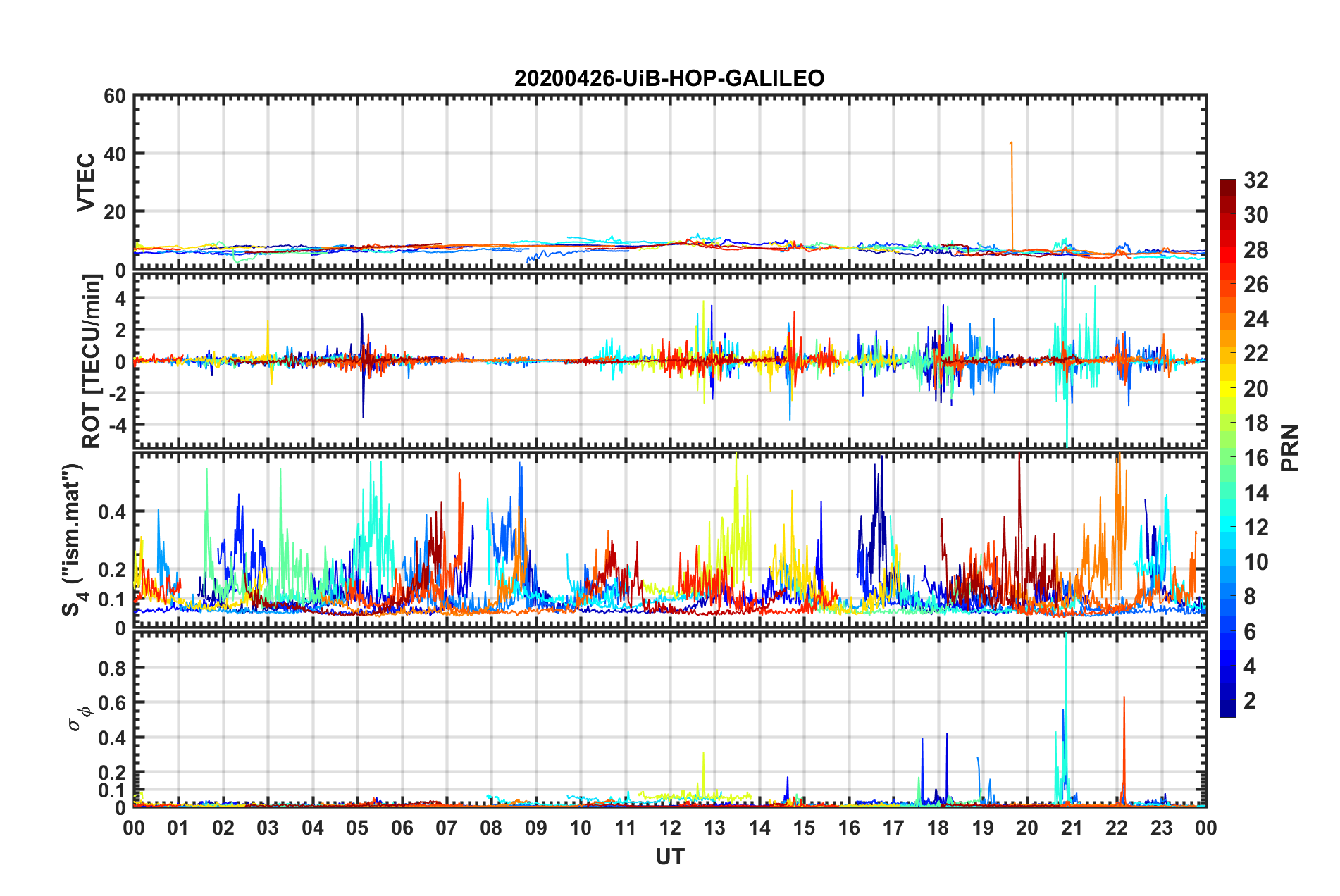This screenshot has width=1340, height=896.
Task: Click the plot title 20200426-UiB-HOP-GALILEO
Action: (669, 78)
